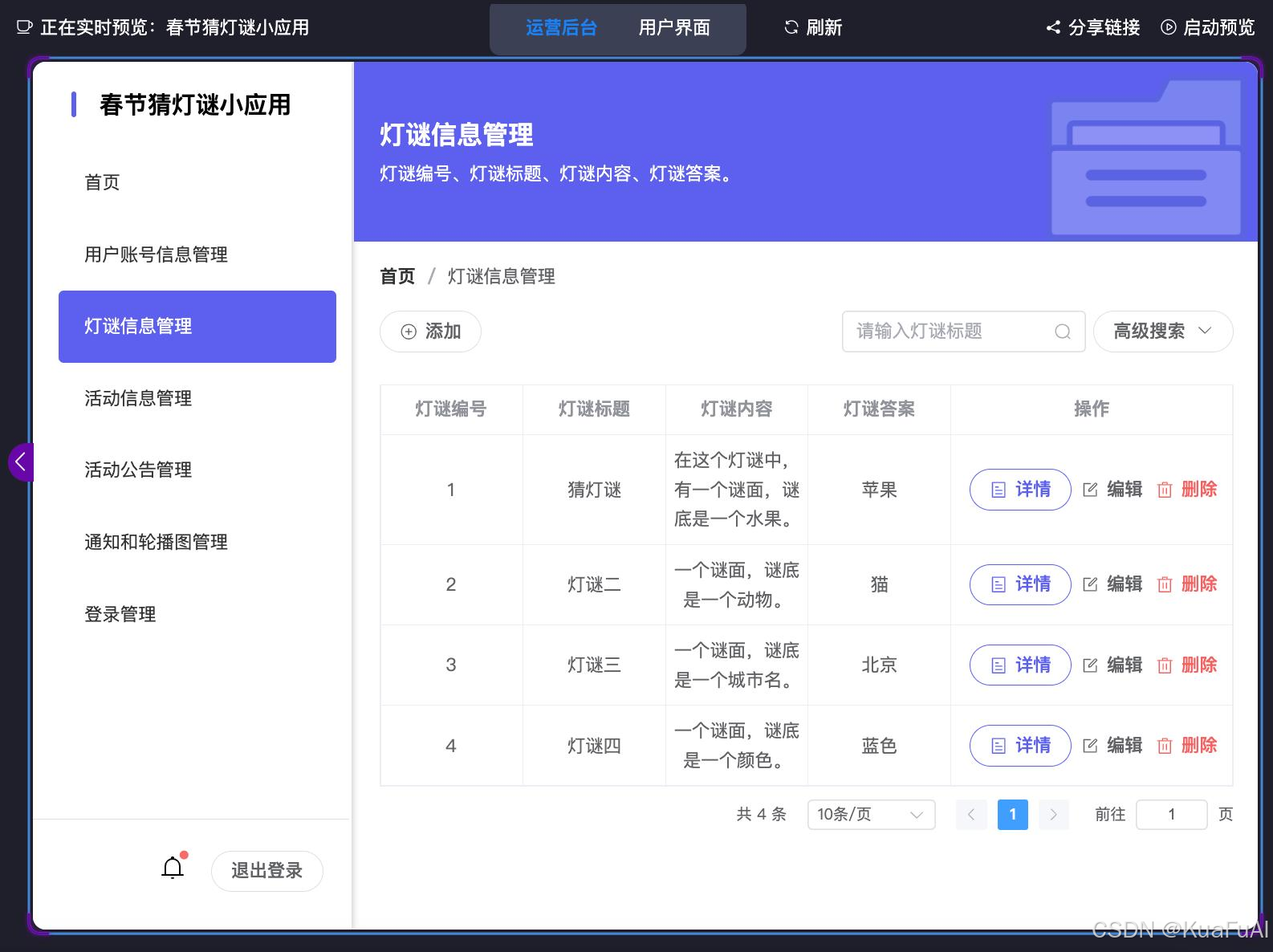
Task: Click the share link icon
Action: click(x=1053, y=27)
